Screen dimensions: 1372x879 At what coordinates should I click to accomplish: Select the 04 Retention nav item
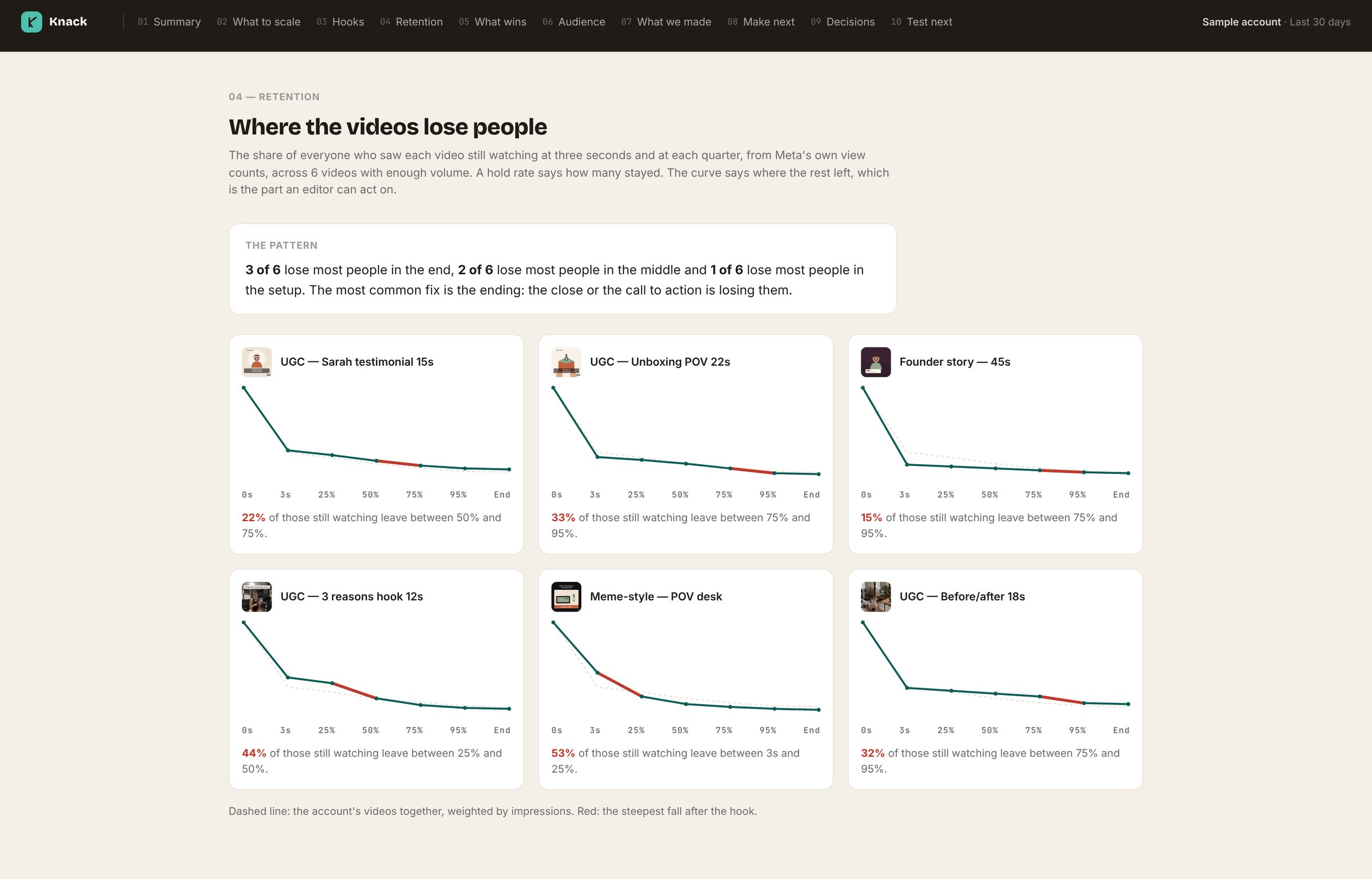[x=411, y=22]
